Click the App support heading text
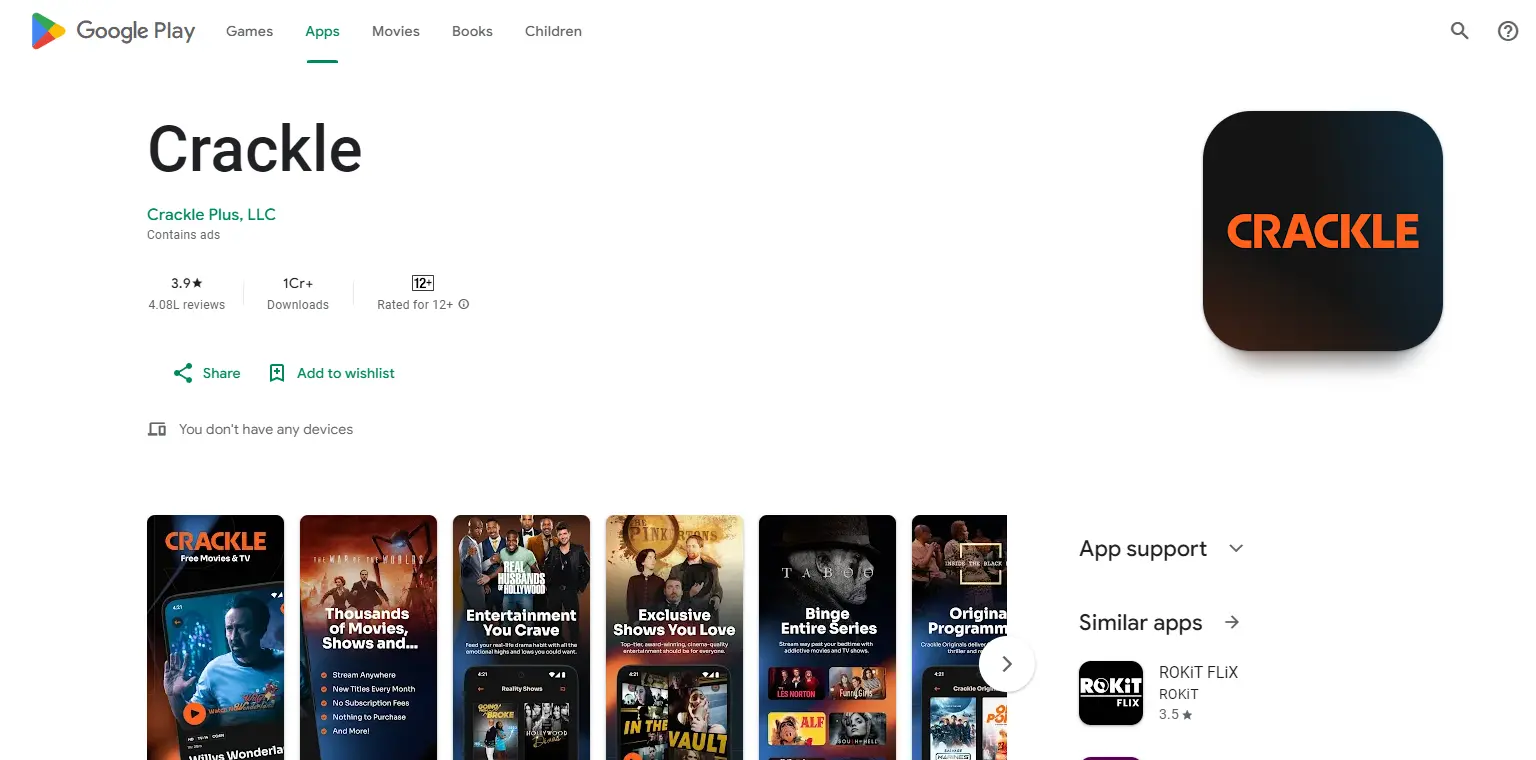 pyautogui.click(x=1143, y=548)
